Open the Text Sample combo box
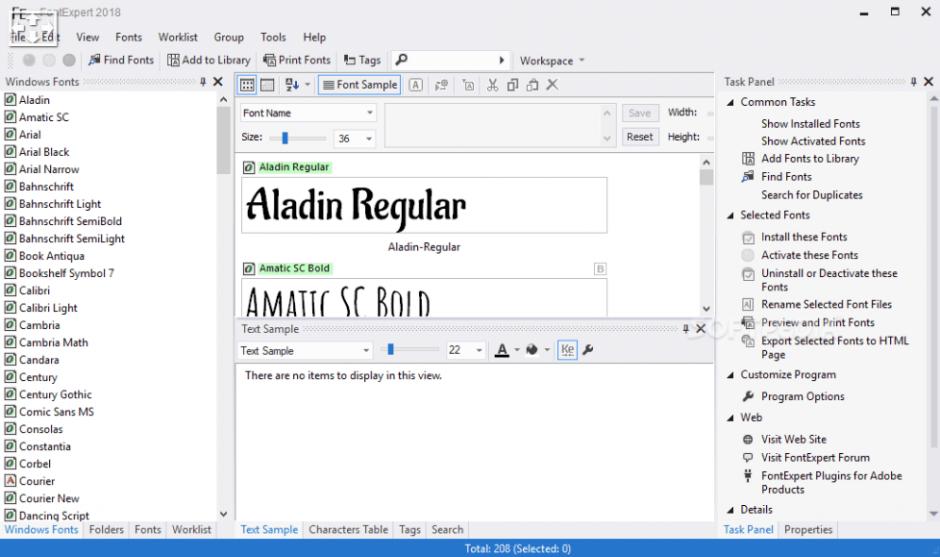The height and width of the screenshot is (557, 940). pyautogui.click(x=305, y=350)
